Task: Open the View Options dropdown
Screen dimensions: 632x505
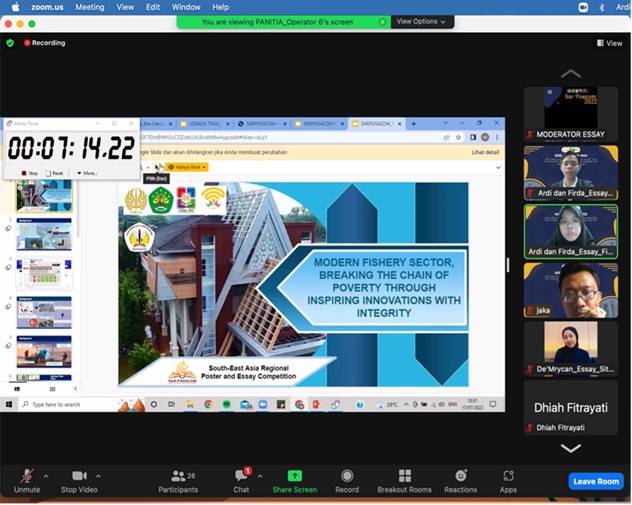Action: coord(420,21)
